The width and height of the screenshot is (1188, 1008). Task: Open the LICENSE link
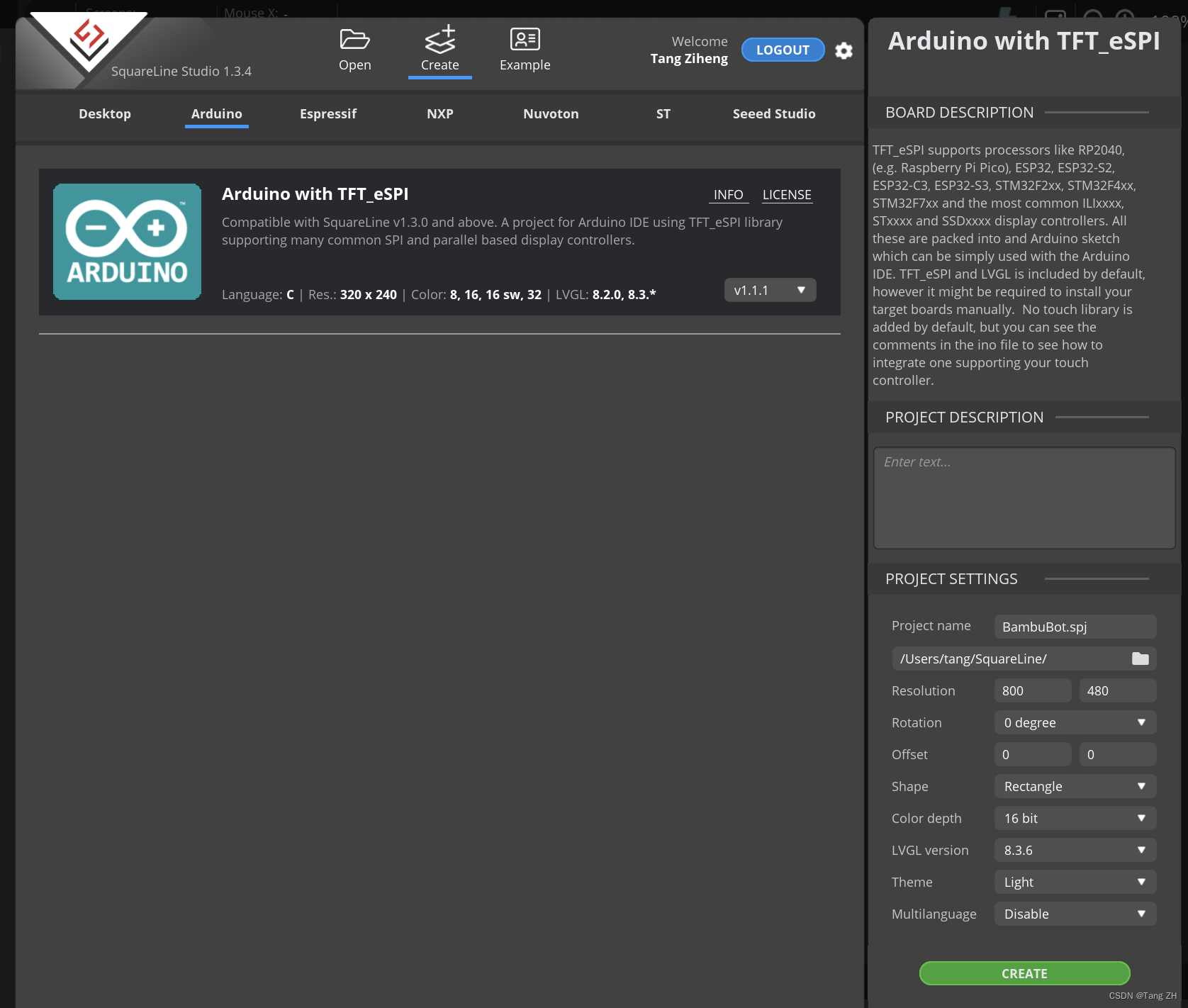787,195
